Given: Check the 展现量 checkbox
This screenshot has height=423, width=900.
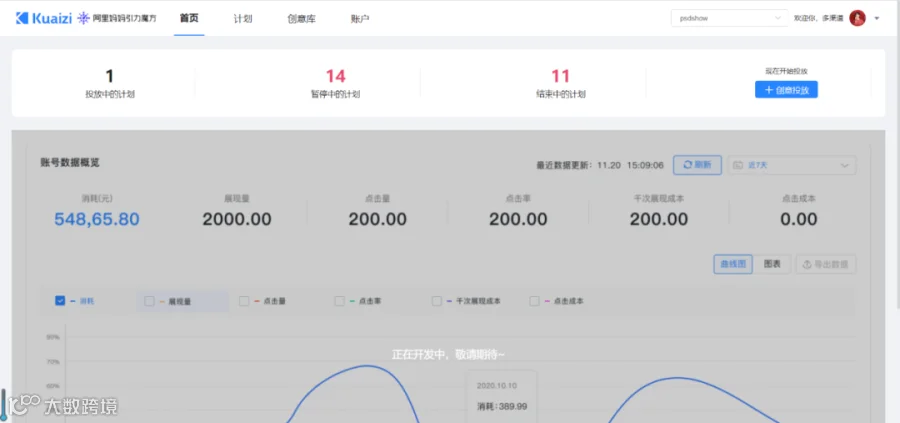Looking at the screenshot, I should coord(149,301).
